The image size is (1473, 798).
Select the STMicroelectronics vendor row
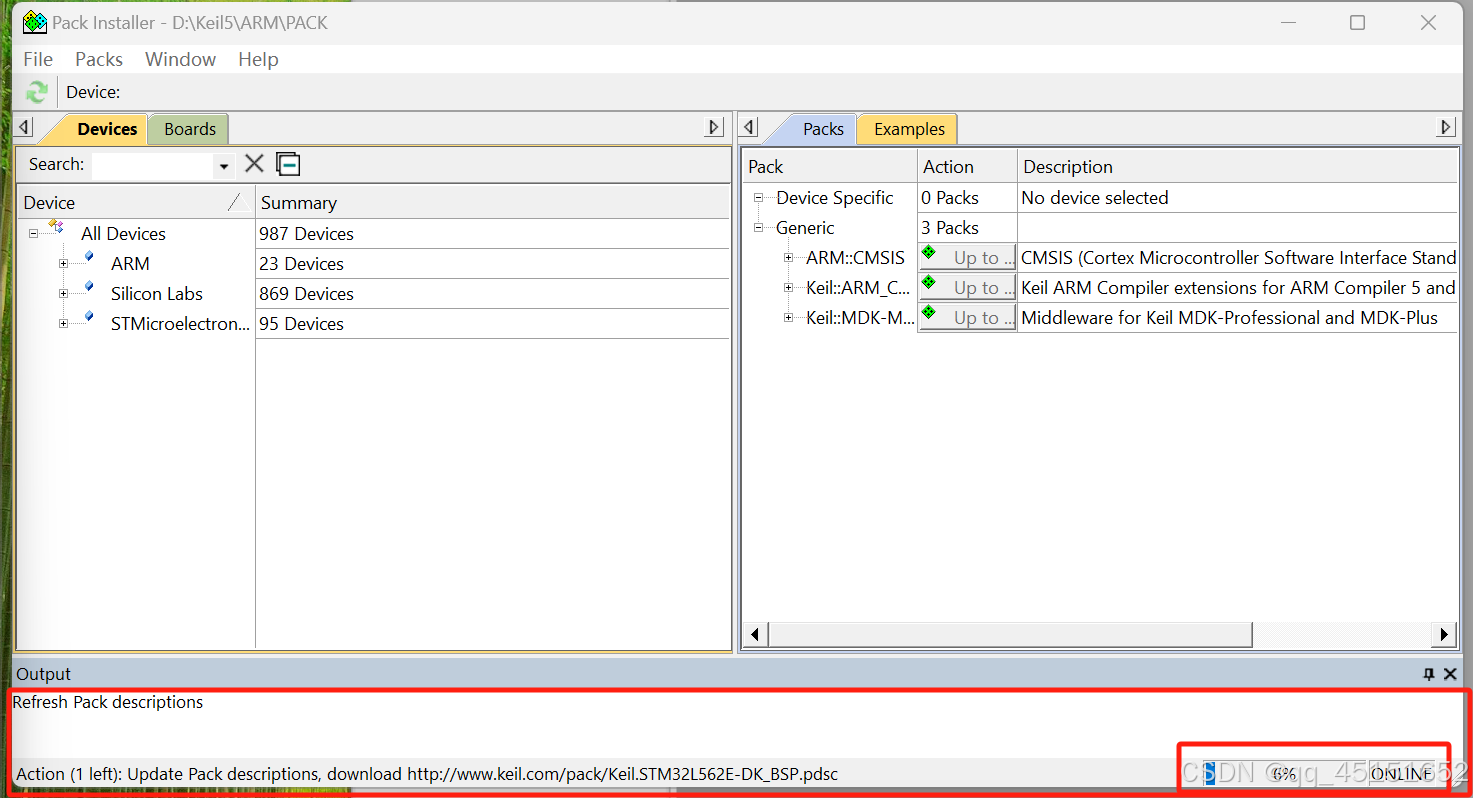tap(180, 324)
